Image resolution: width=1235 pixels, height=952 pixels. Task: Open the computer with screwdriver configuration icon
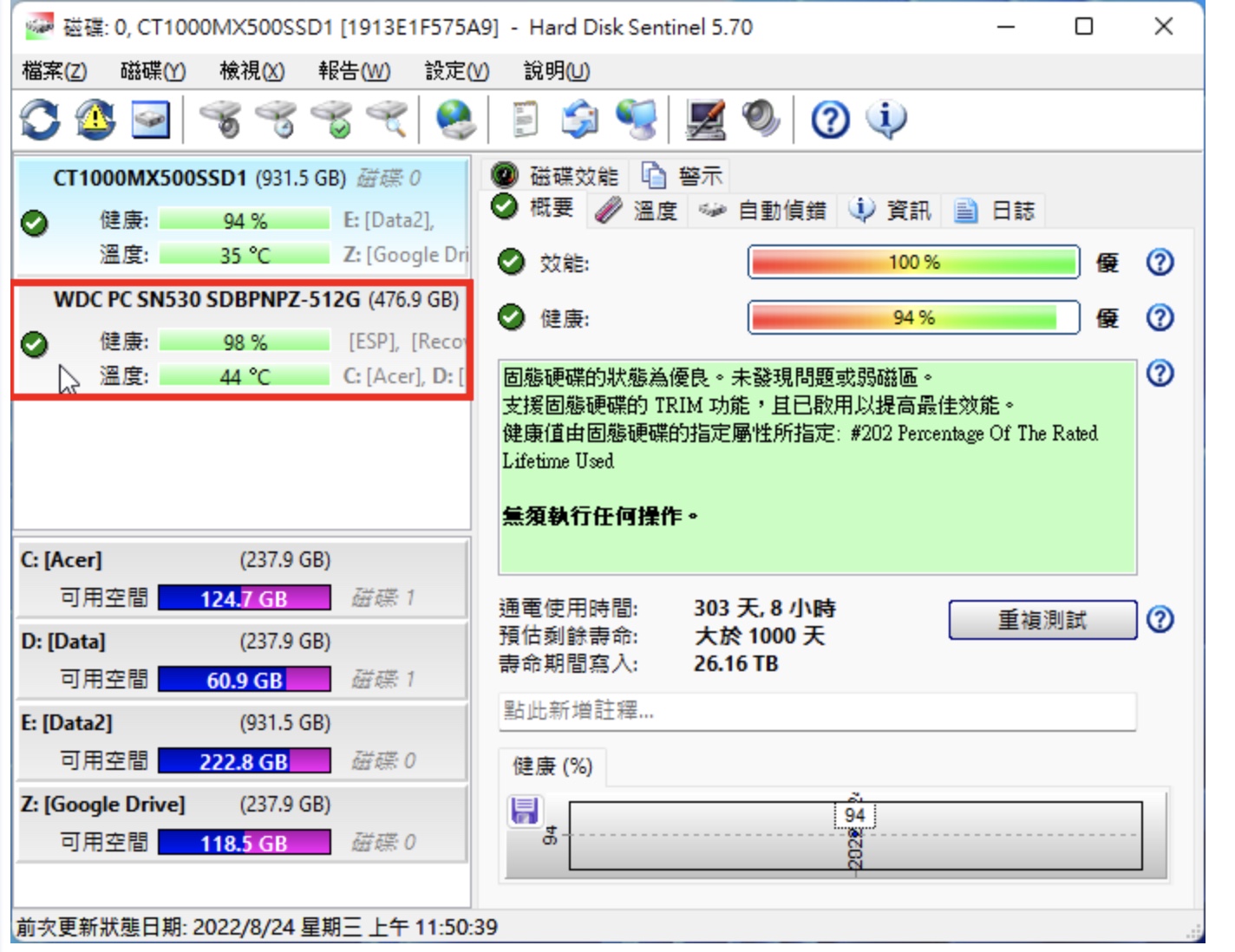point(705,120)
